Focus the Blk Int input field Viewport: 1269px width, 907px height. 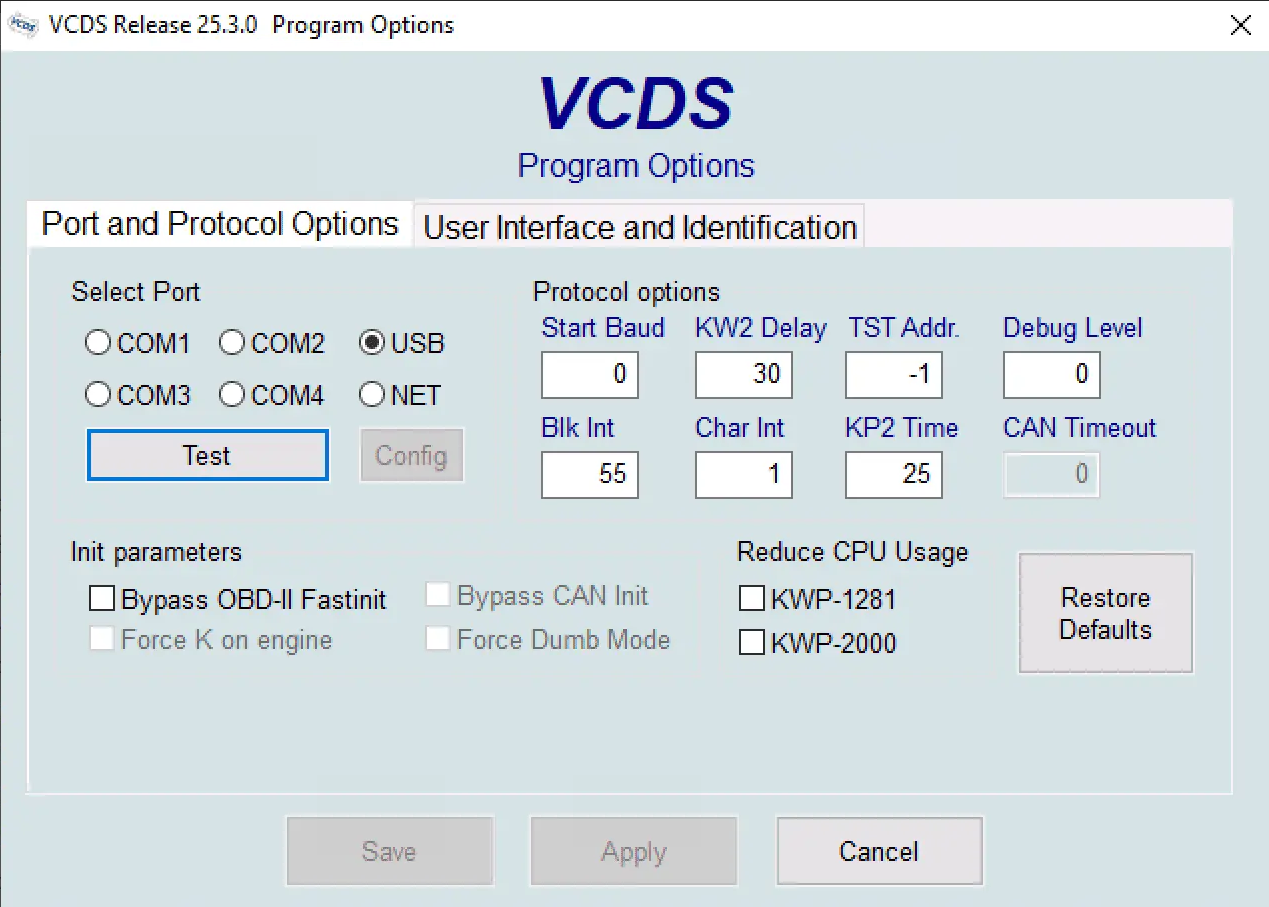click(590, 474)
